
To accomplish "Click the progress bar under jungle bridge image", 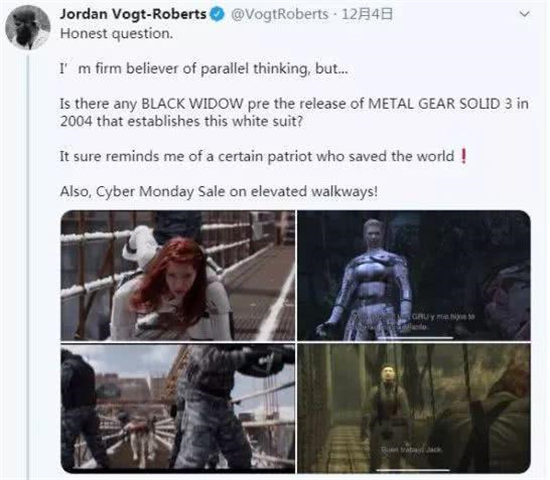I will click(413, 470).
